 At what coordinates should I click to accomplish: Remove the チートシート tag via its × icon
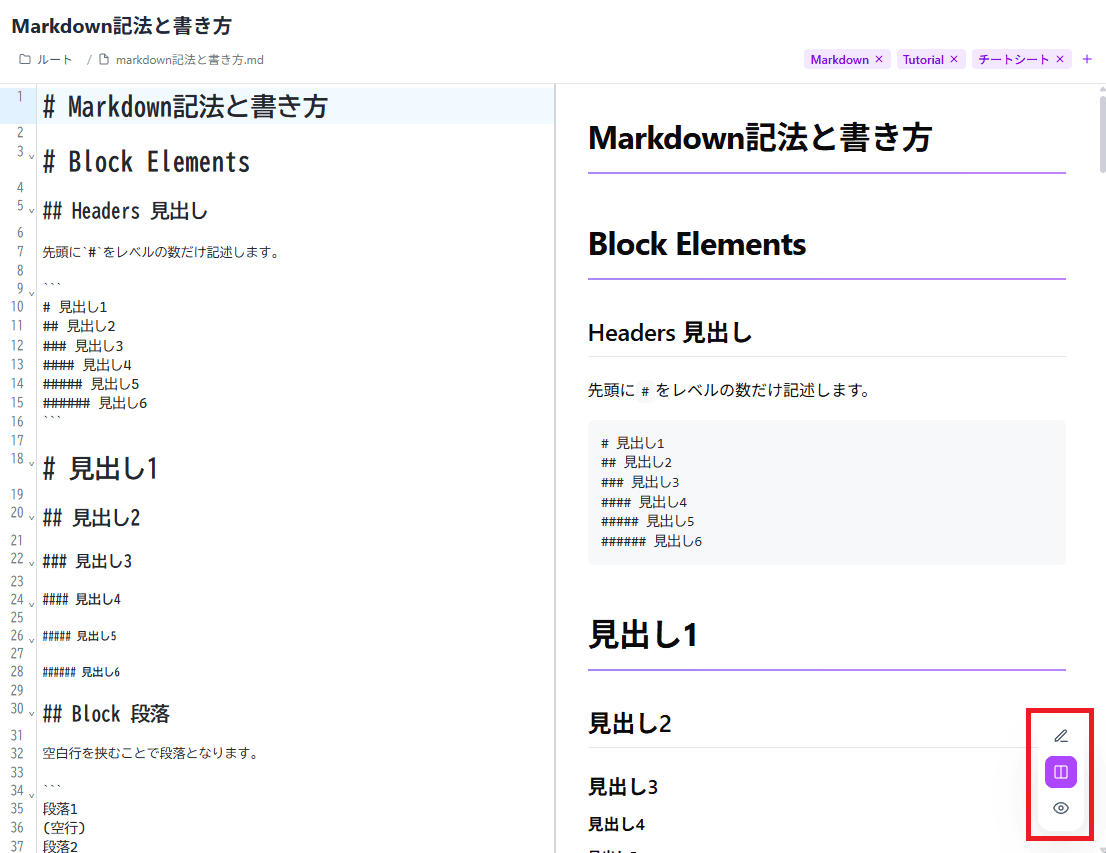(x=1059, y=59)
